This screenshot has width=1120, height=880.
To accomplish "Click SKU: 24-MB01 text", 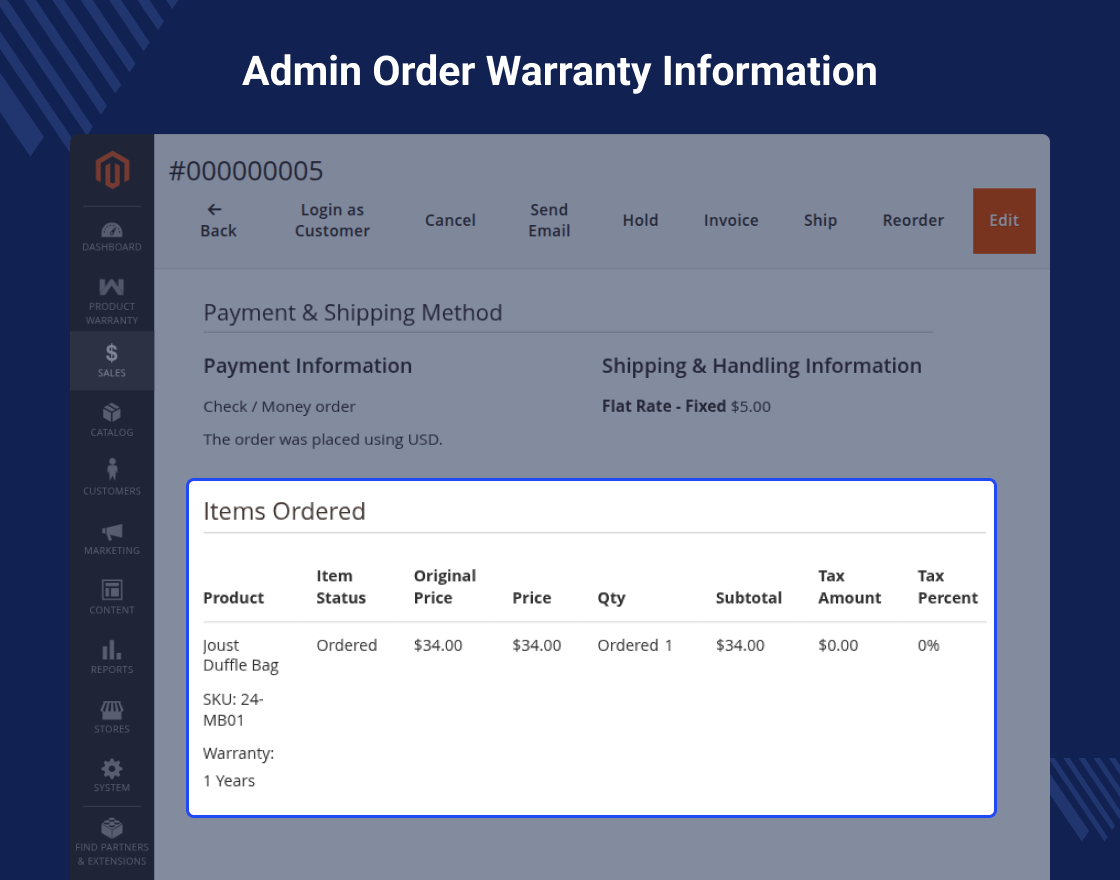I will pos(233,709).
